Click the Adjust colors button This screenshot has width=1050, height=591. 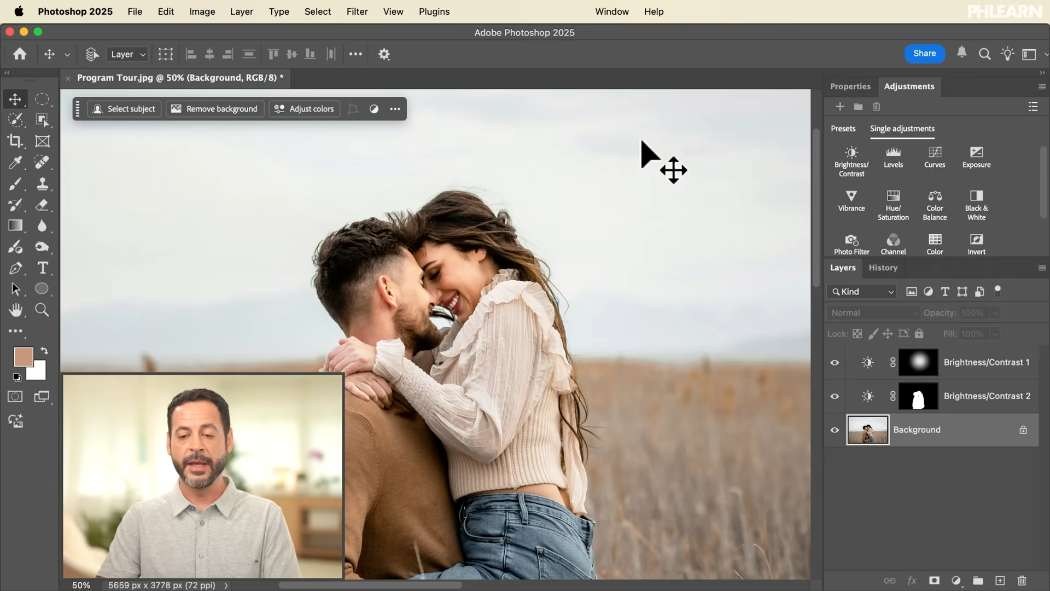coord(304,109)
